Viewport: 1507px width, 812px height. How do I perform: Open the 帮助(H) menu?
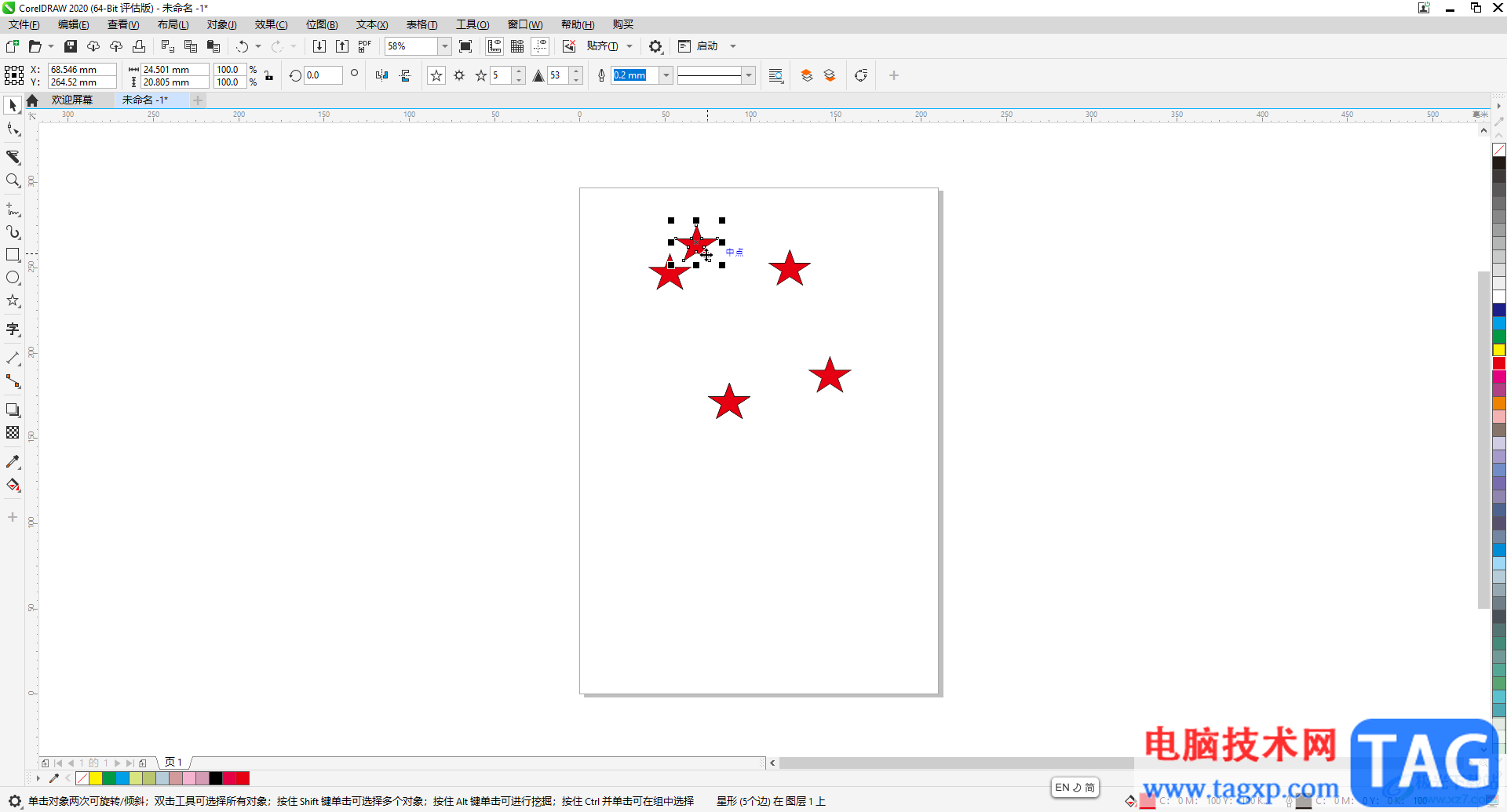(x=578, y=25)
